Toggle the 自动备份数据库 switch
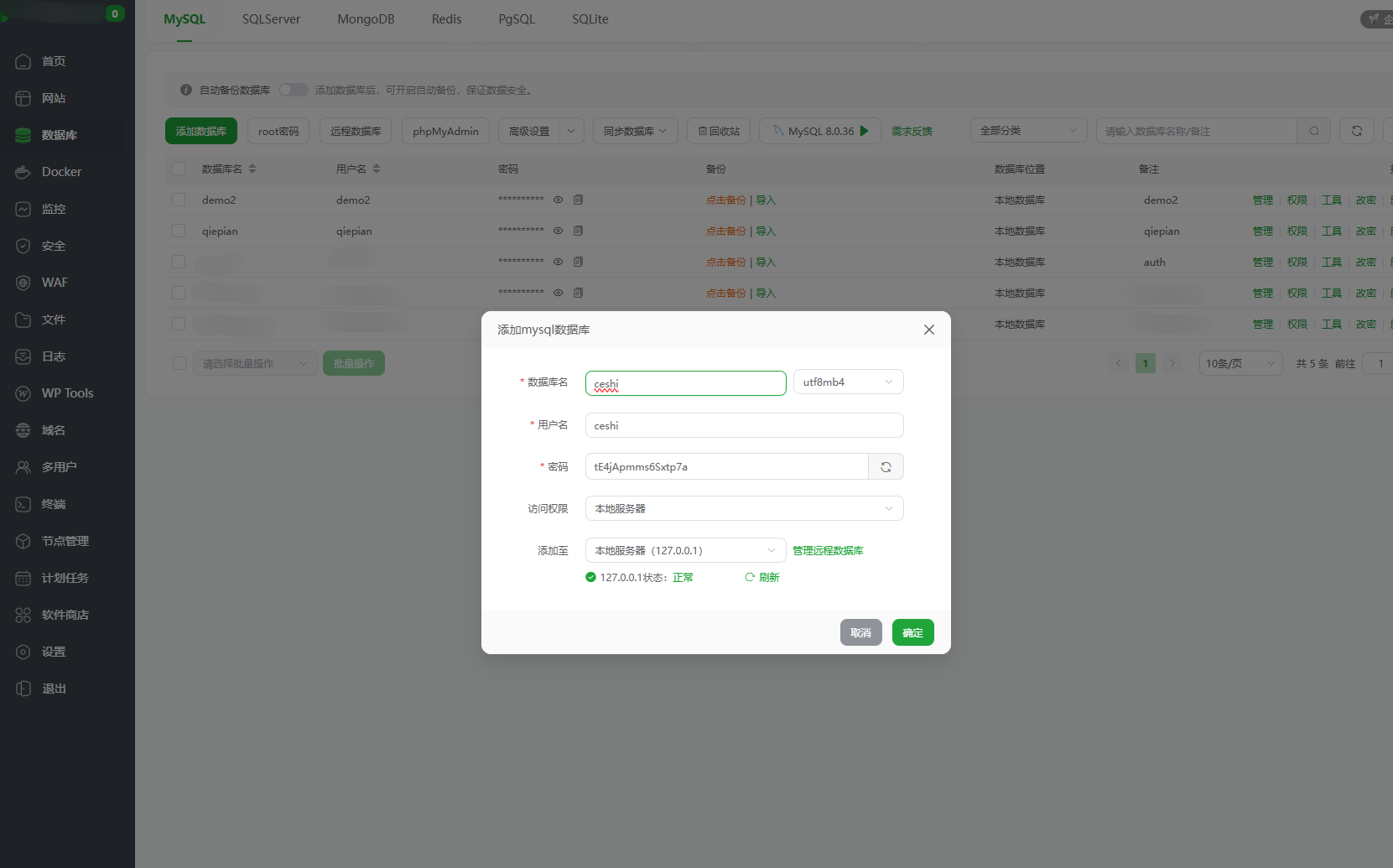 [293, 90]
